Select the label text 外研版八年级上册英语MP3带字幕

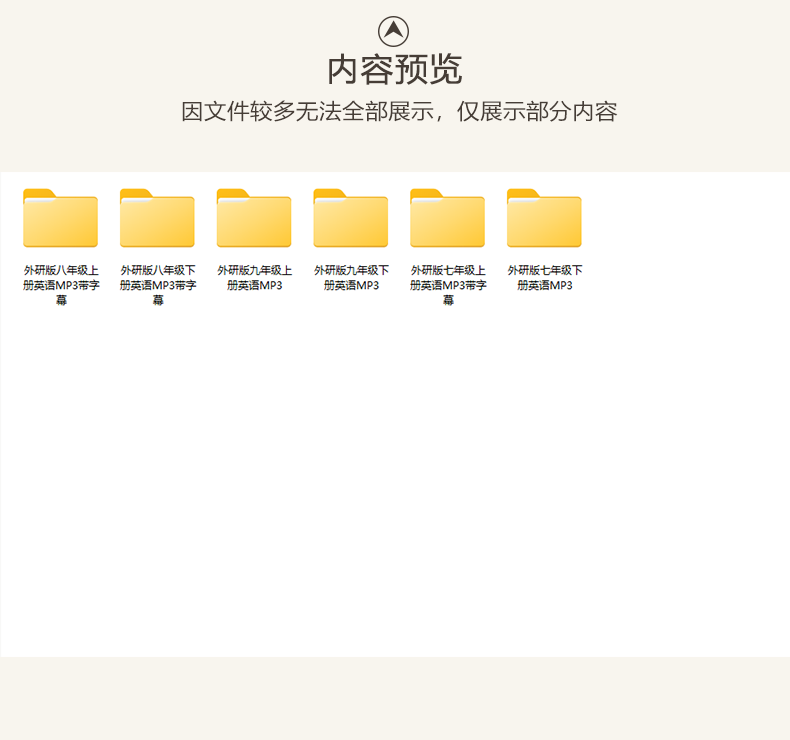(61, 285)
